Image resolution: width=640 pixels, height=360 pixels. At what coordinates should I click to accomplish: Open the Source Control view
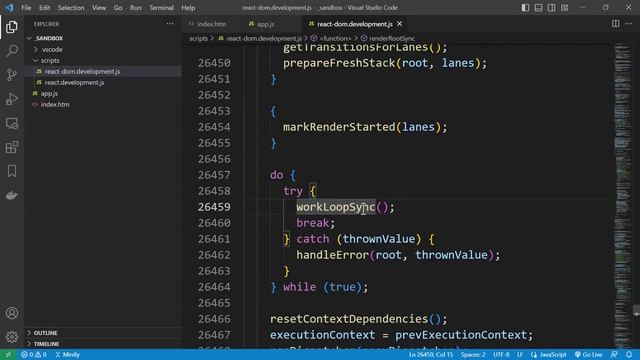11,75
